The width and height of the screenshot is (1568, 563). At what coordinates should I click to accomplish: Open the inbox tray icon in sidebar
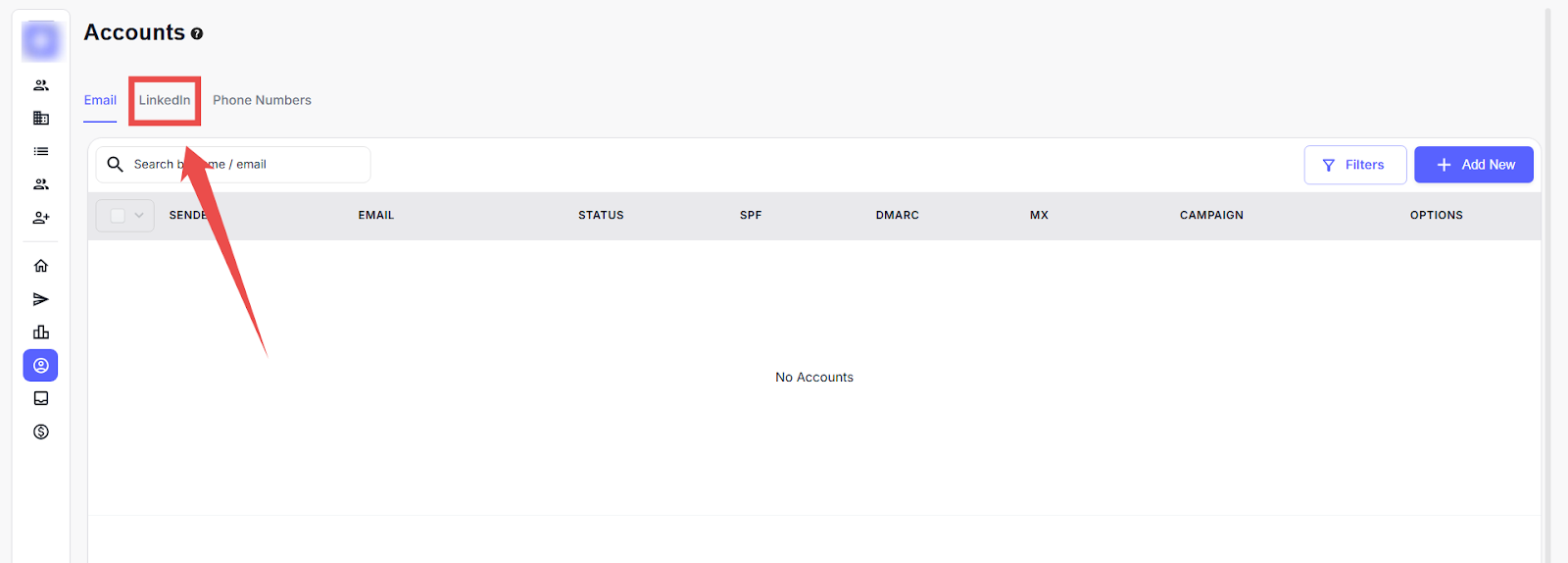(x=41, y=398)
